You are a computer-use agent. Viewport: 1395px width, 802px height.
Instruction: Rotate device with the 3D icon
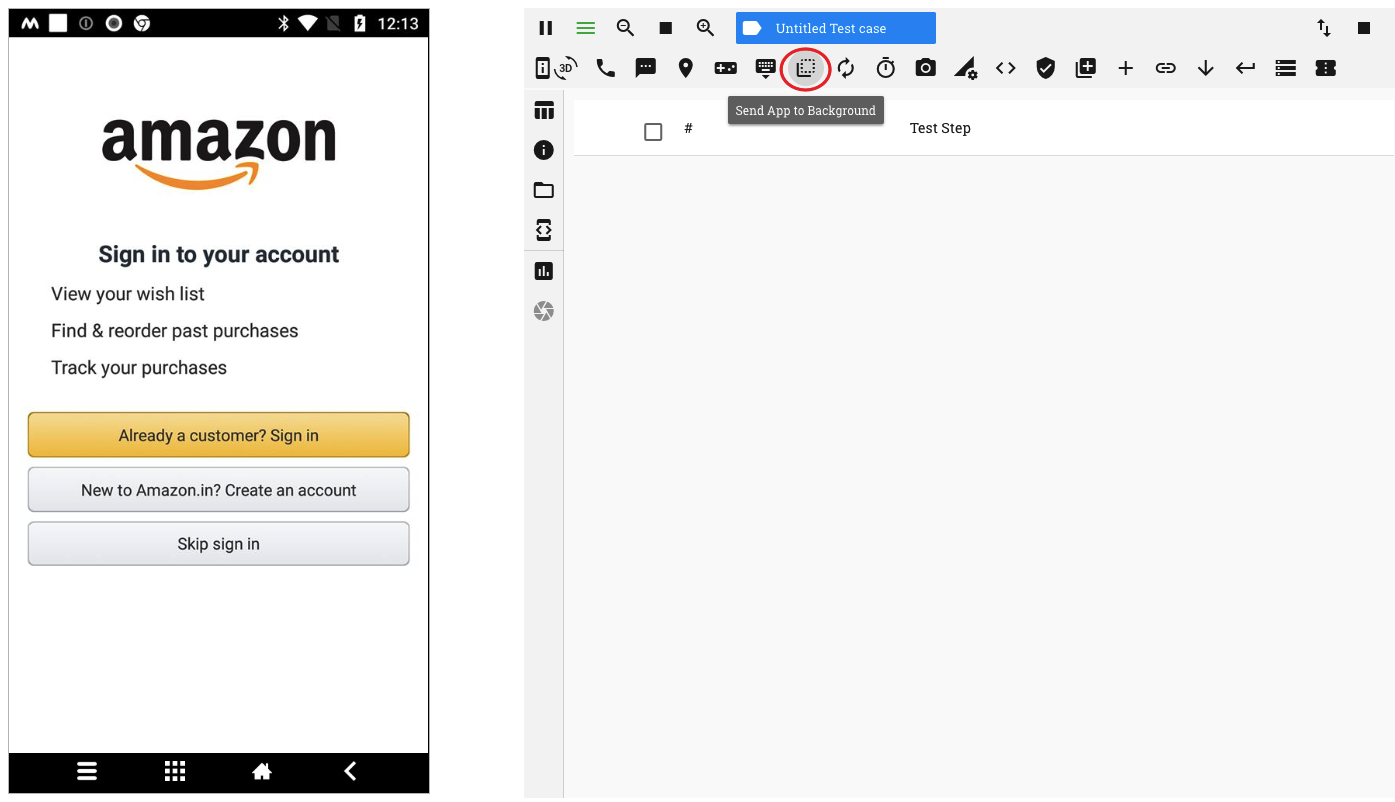tap(566, 68)
